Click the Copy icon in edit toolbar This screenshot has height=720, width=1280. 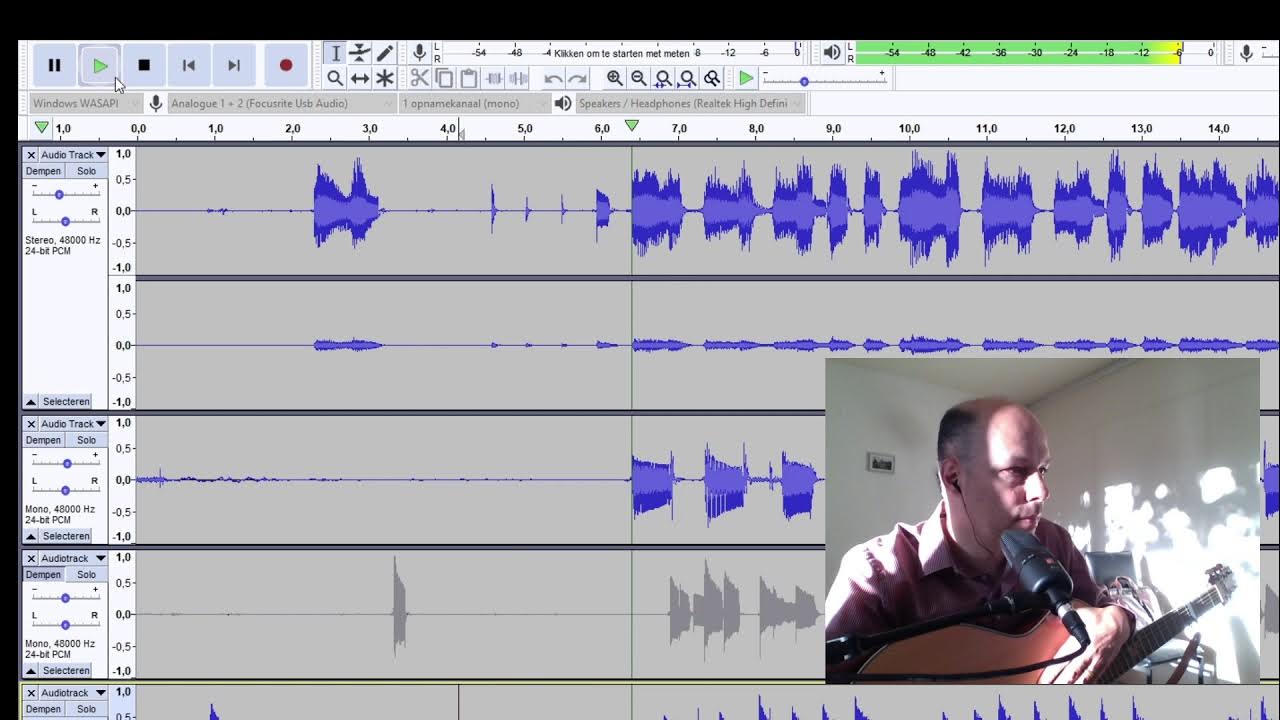point(444,78)
